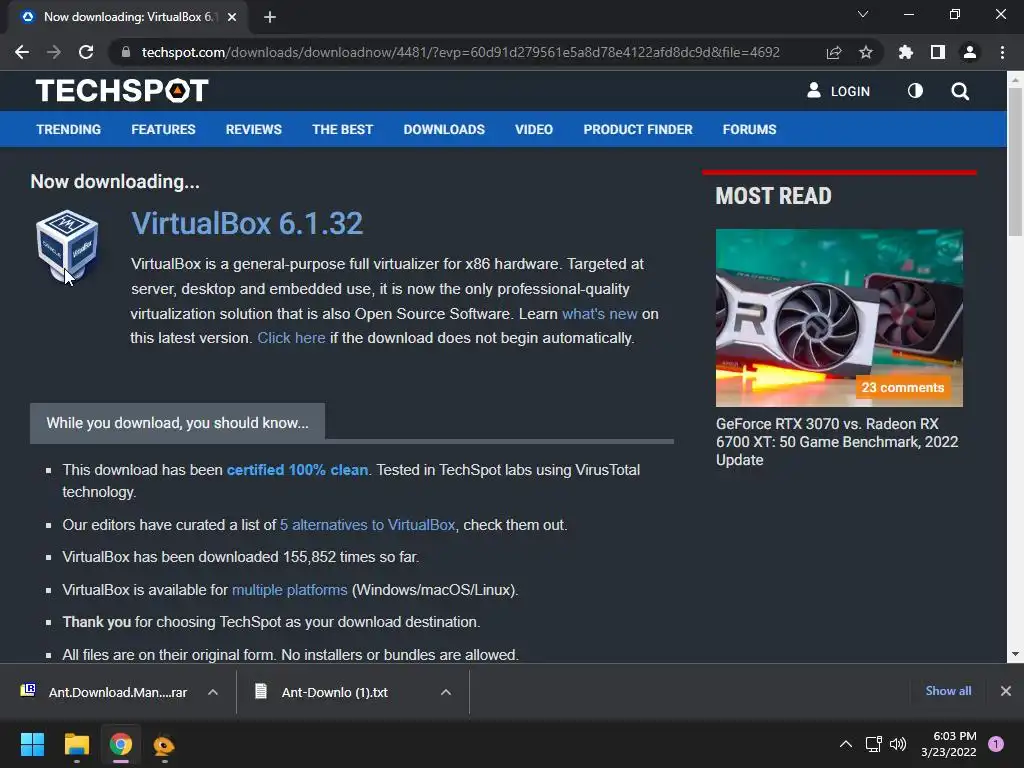Open the FORUMS menu
This screenshot has width=1024, height=768.
coord(749,129)
